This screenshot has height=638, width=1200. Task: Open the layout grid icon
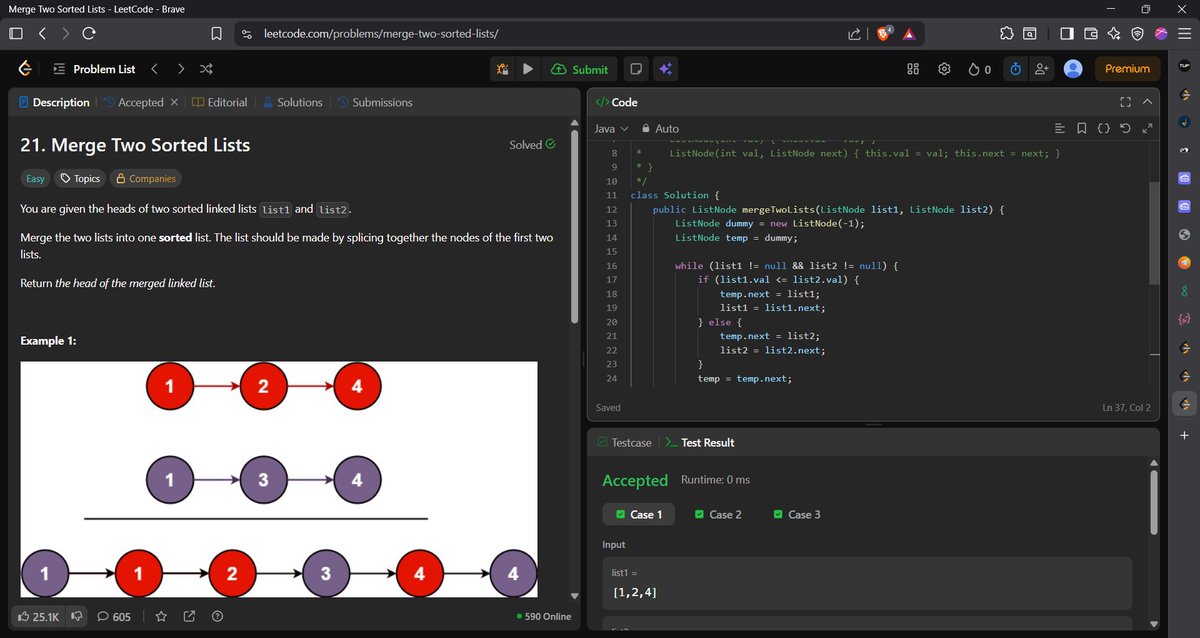click(x=912, y=69)
